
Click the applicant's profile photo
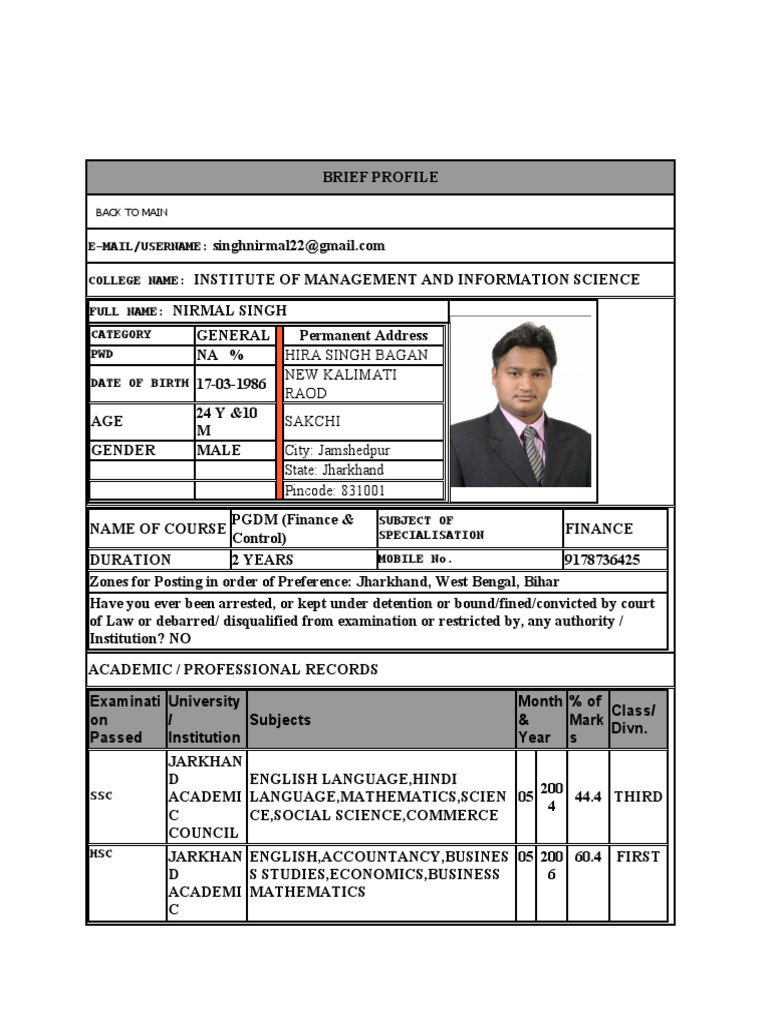[520, 403]
